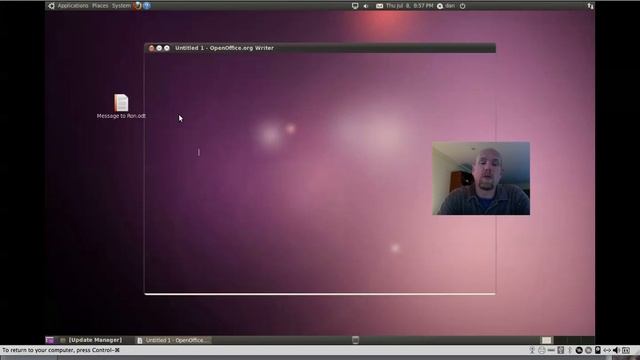Click the webcam video thumbnail

(481, 178)
